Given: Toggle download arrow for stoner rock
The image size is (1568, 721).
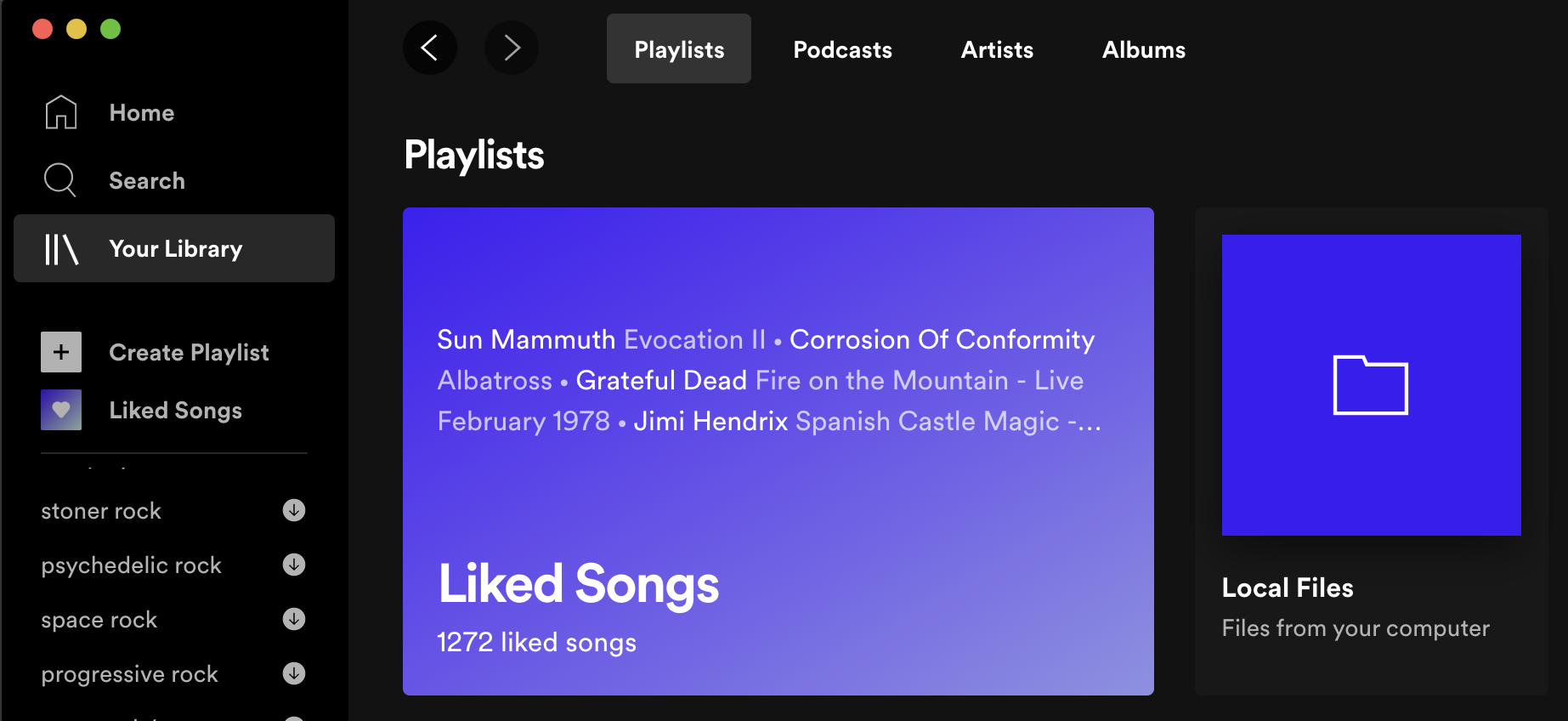Looking at the screenshot, I should point(294,510).
